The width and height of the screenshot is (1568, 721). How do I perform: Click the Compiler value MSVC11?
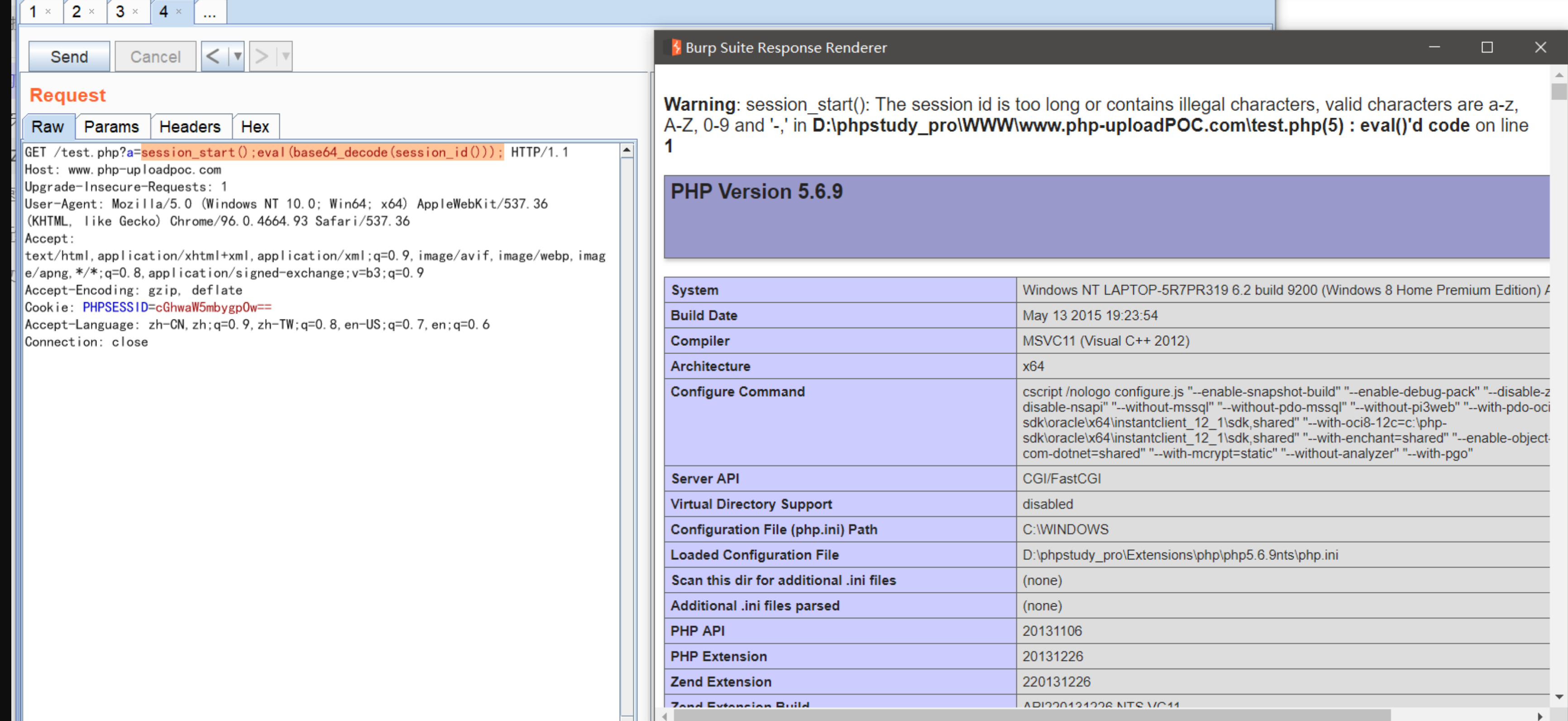pos(1106,341)
